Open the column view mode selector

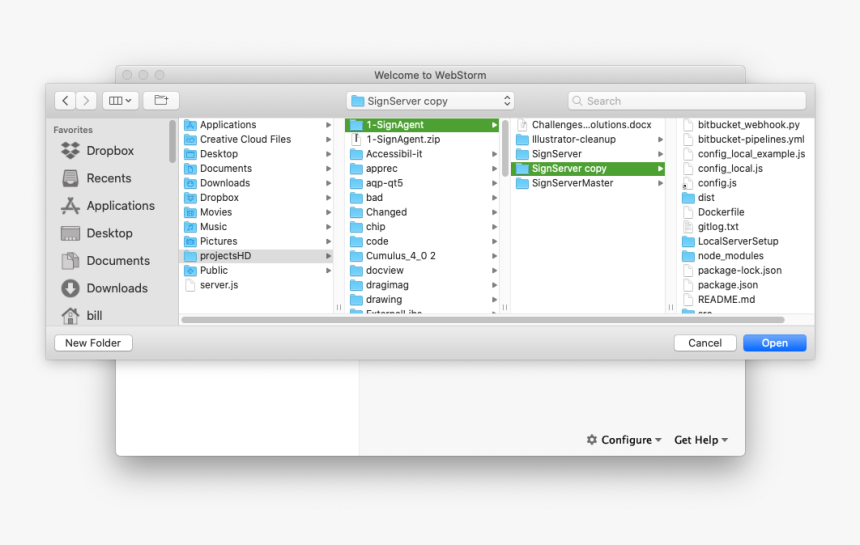[x=120, y=100]
